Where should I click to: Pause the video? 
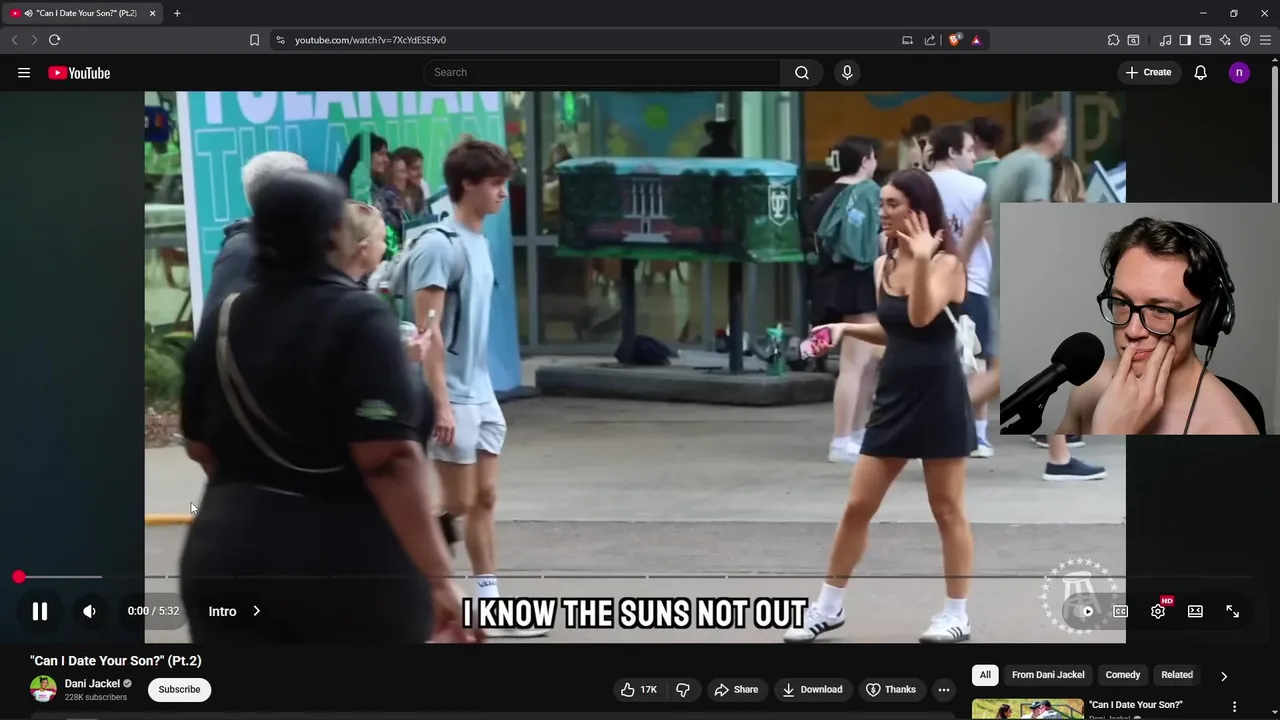(x=40, y=611)
